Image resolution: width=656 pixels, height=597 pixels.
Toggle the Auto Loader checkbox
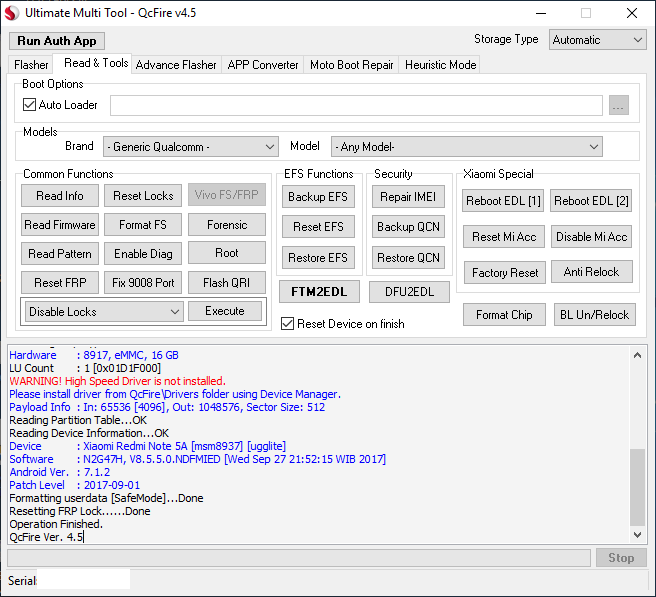(29, 105)
